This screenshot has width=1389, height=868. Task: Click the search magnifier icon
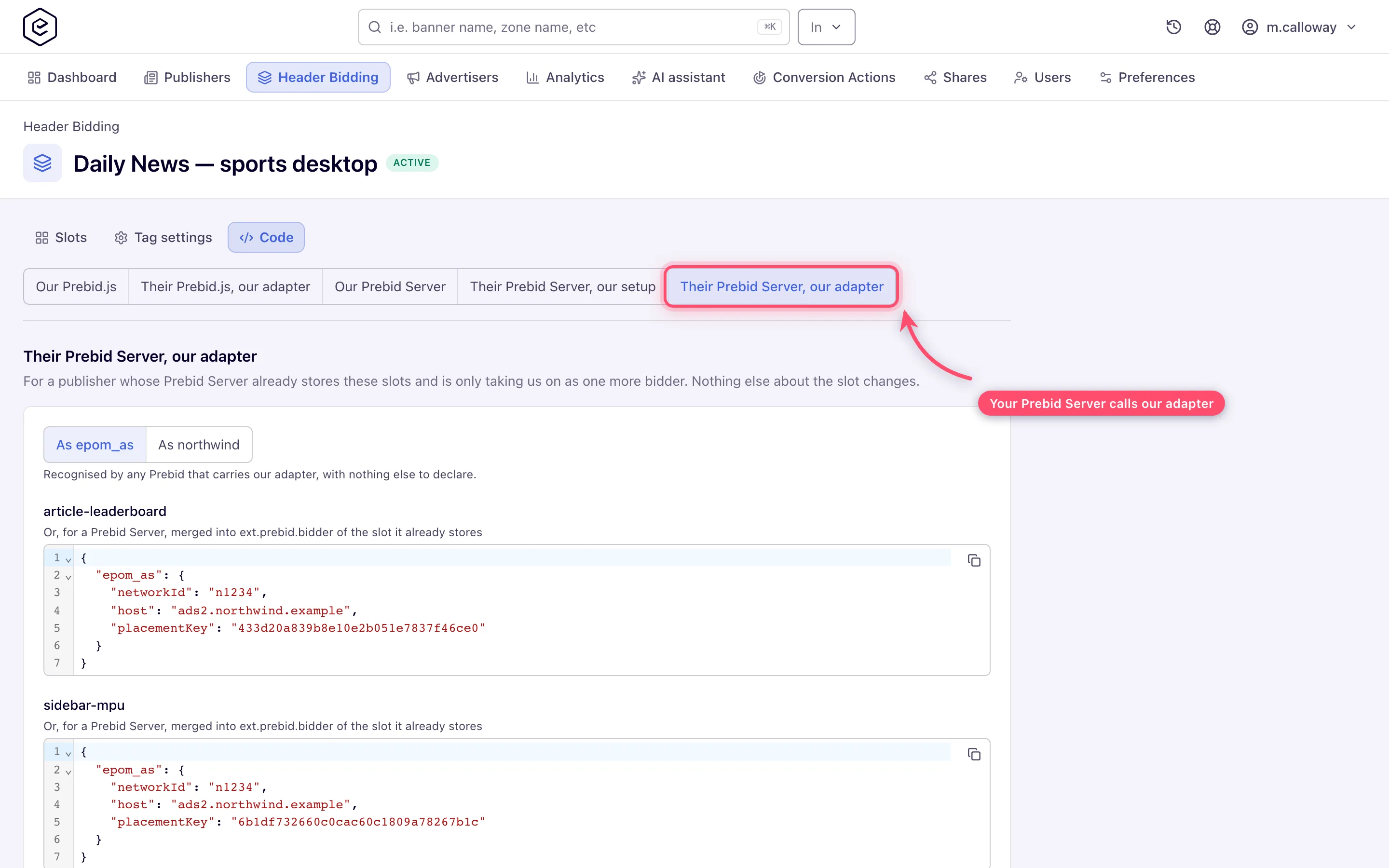pos(375,27)
